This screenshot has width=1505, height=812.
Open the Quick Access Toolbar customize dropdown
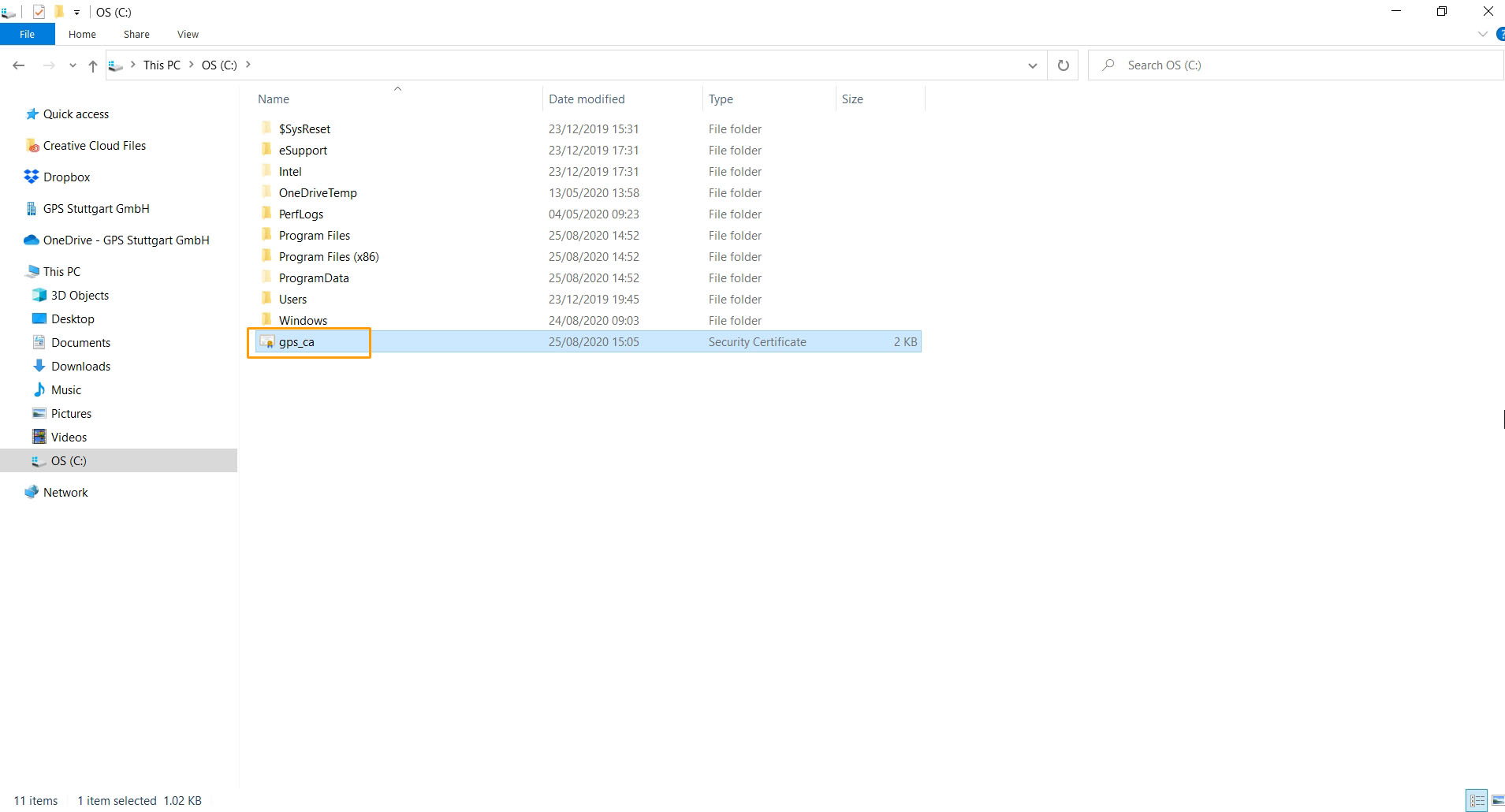pos(76,13)
